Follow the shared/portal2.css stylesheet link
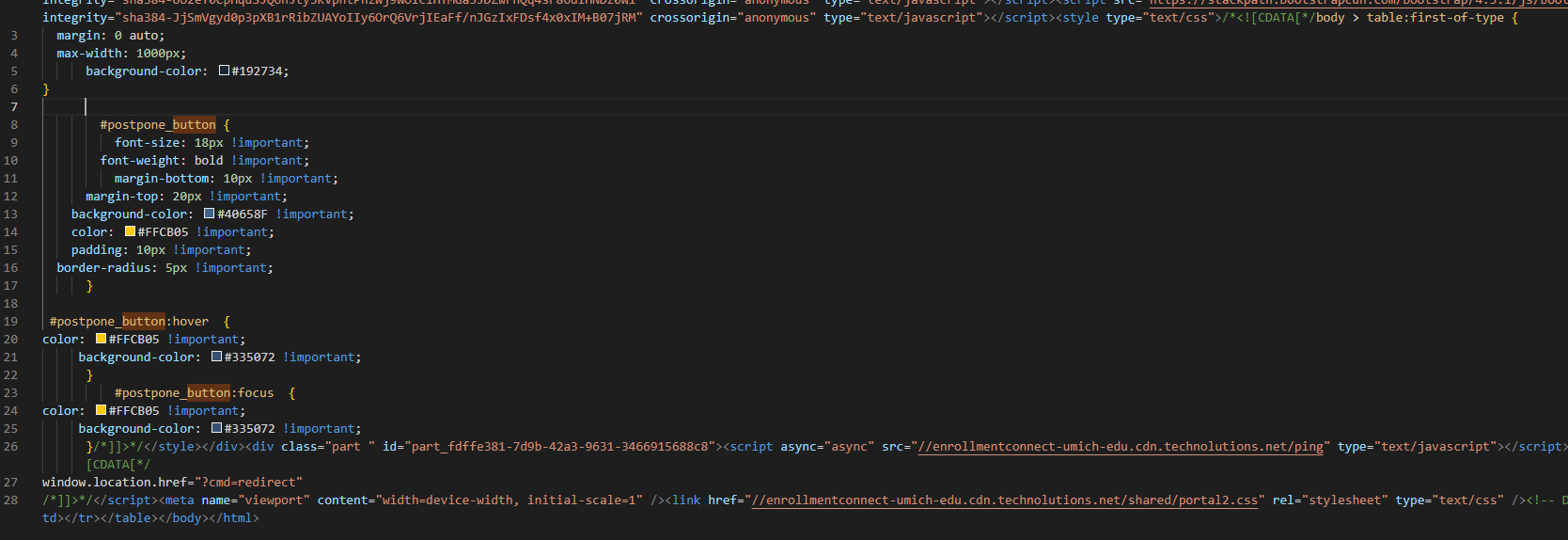This screenshot has height=540, width=1568. tap(1005, 500)
